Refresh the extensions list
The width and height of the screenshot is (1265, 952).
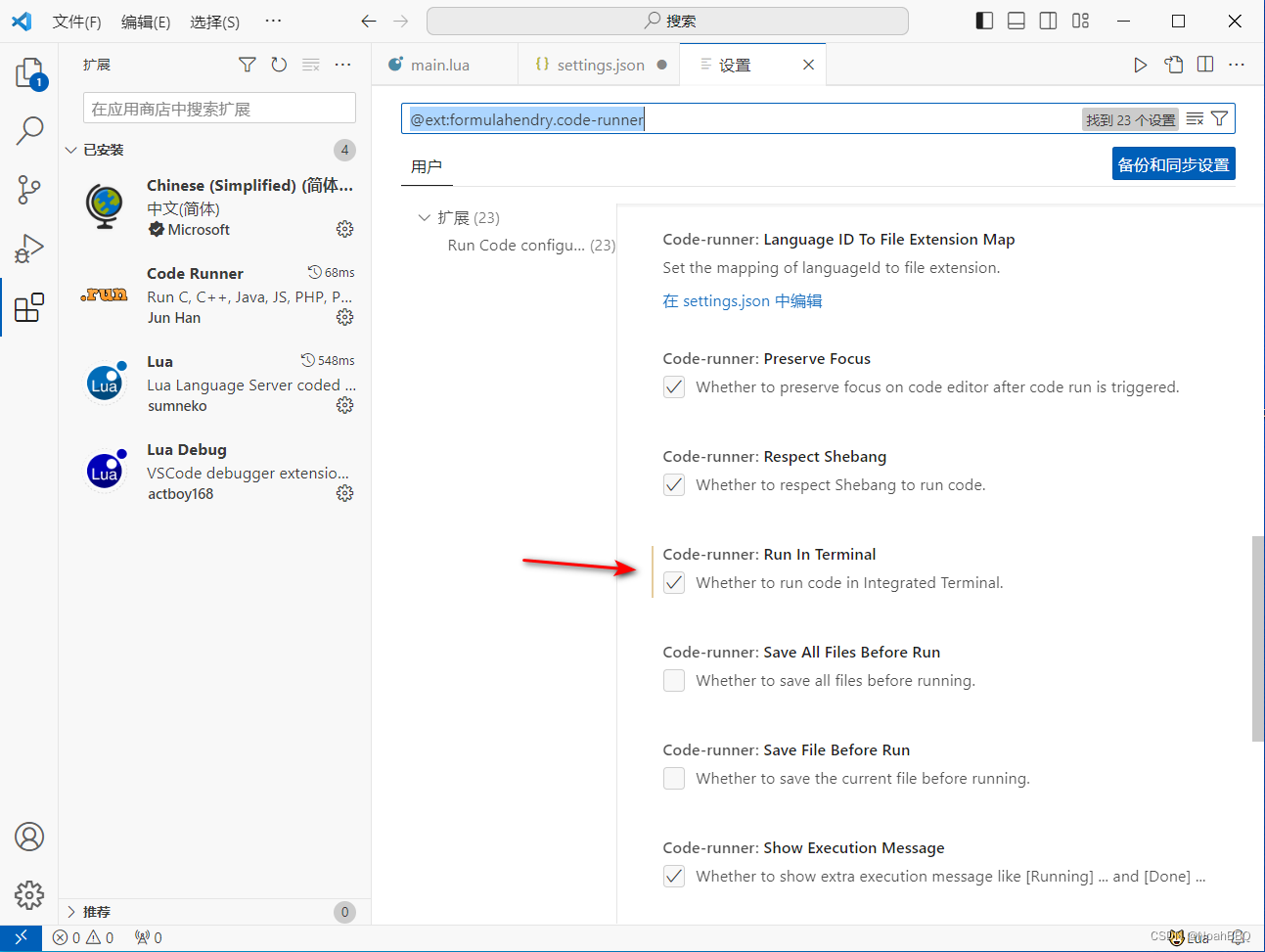(279, 65)
